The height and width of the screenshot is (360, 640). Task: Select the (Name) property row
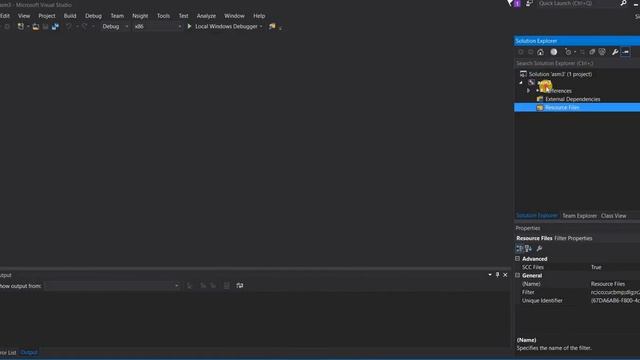pos(577,284)
